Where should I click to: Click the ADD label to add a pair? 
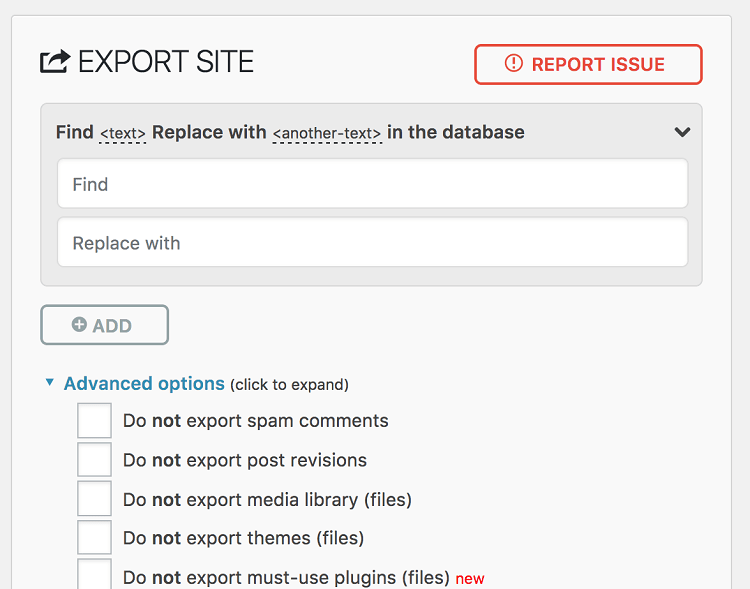[112, 326]
